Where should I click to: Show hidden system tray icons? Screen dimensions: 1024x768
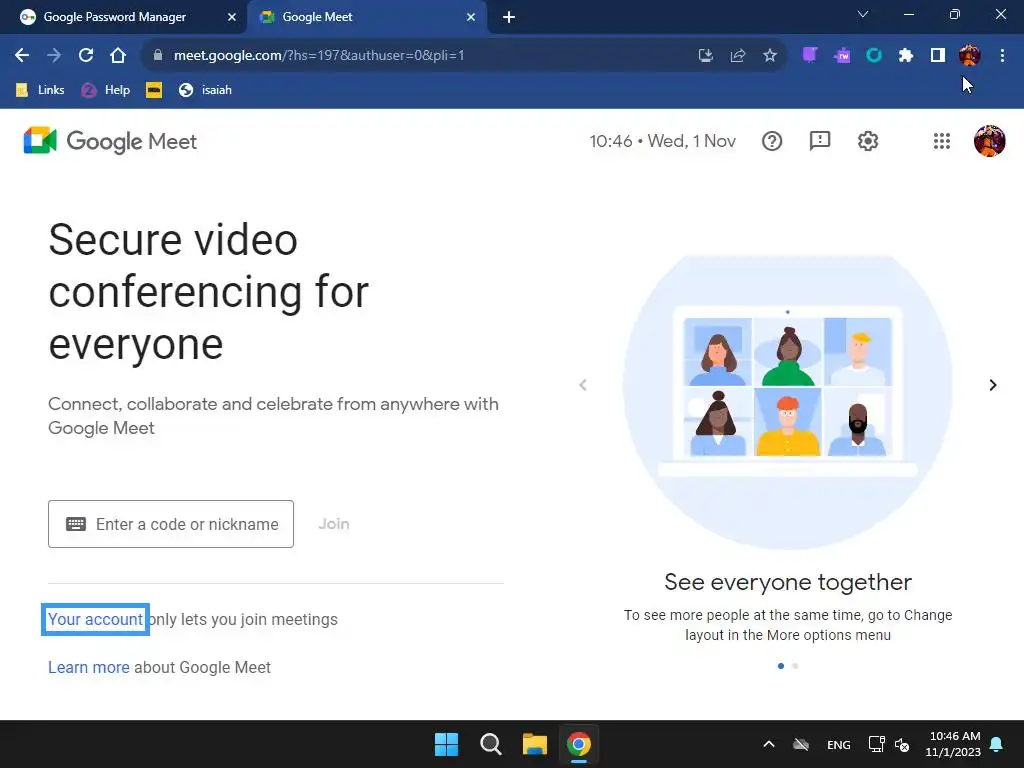click(769, 744)
